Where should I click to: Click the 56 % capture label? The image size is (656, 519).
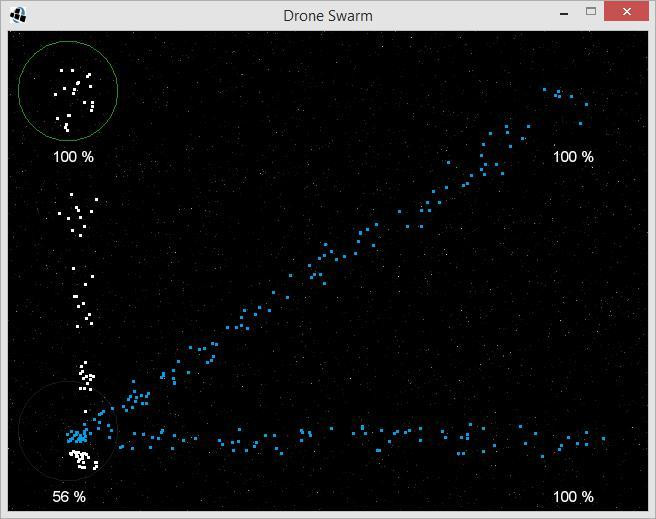tap(69, 497)
